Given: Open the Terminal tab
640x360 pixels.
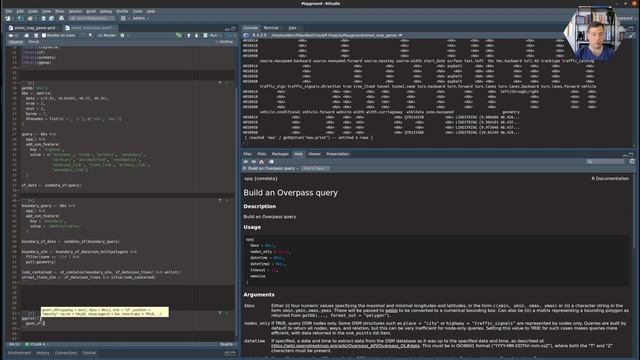Looking at the screenshot, I should [x=271, y=28].
